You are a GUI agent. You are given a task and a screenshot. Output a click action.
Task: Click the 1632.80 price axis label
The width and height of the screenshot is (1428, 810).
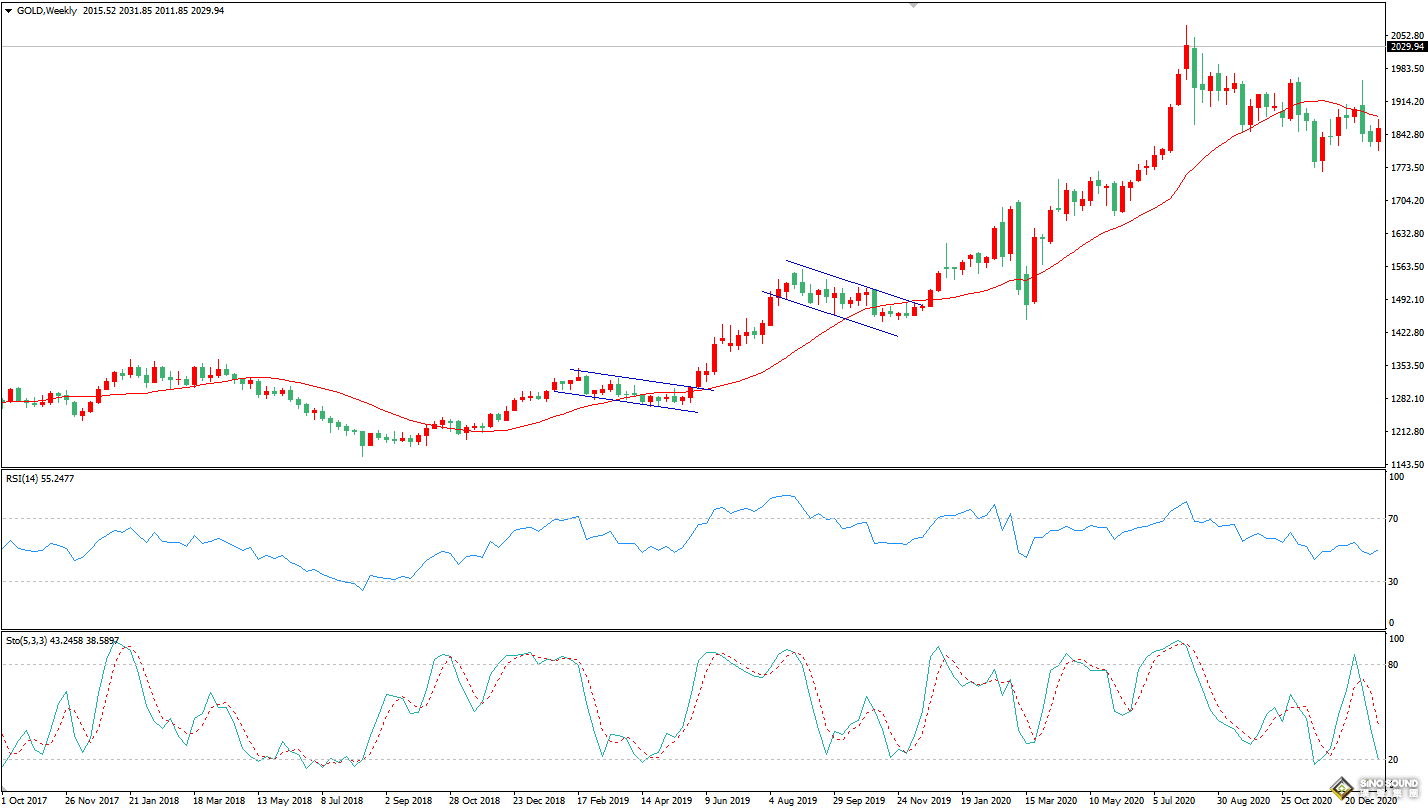click(x=1406, y=234)
